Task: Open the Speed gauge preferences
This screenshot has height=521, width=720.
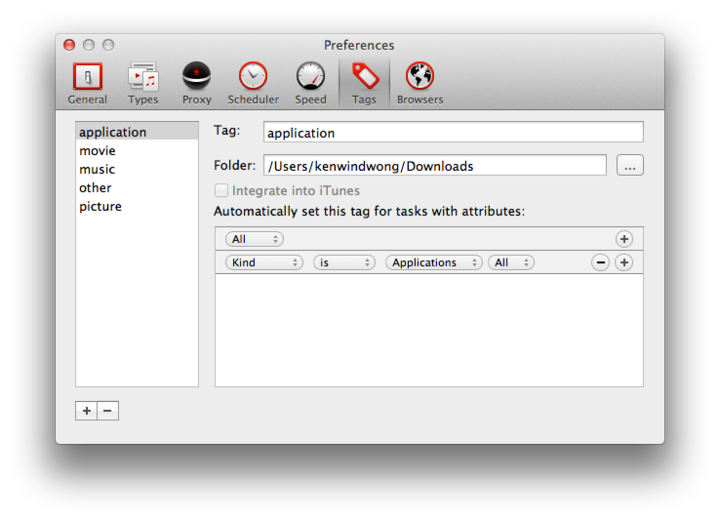Action: pos(310,83)
